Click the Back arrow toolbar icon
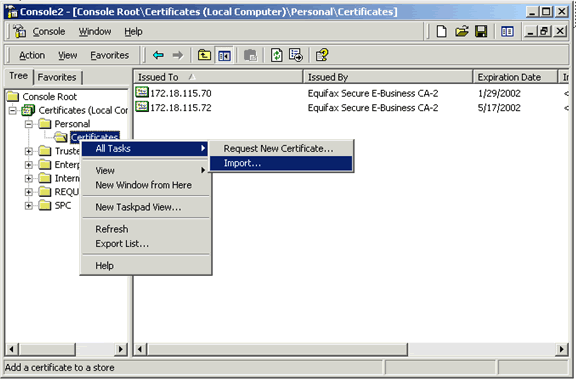This screenshot has width=576, height=380. [x=158, y=55]
